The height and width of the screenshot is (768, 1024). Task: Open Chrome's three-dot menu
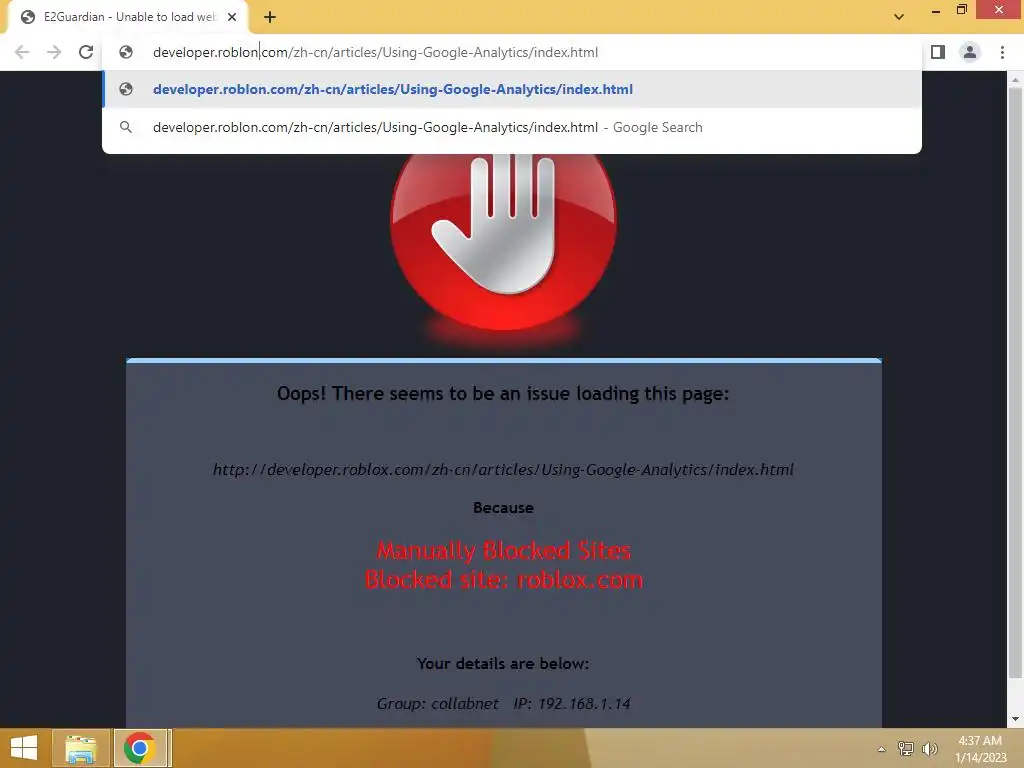pos(1002,52)
